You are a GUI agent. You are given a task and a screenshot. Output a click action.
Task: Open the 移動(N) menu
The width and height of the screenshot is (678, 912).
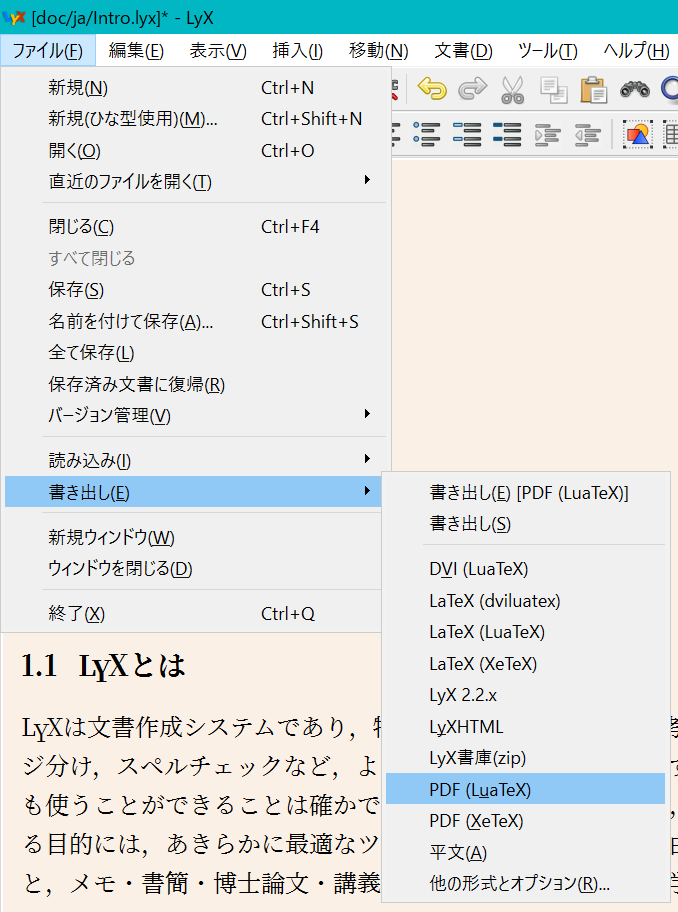pos(379,51)
